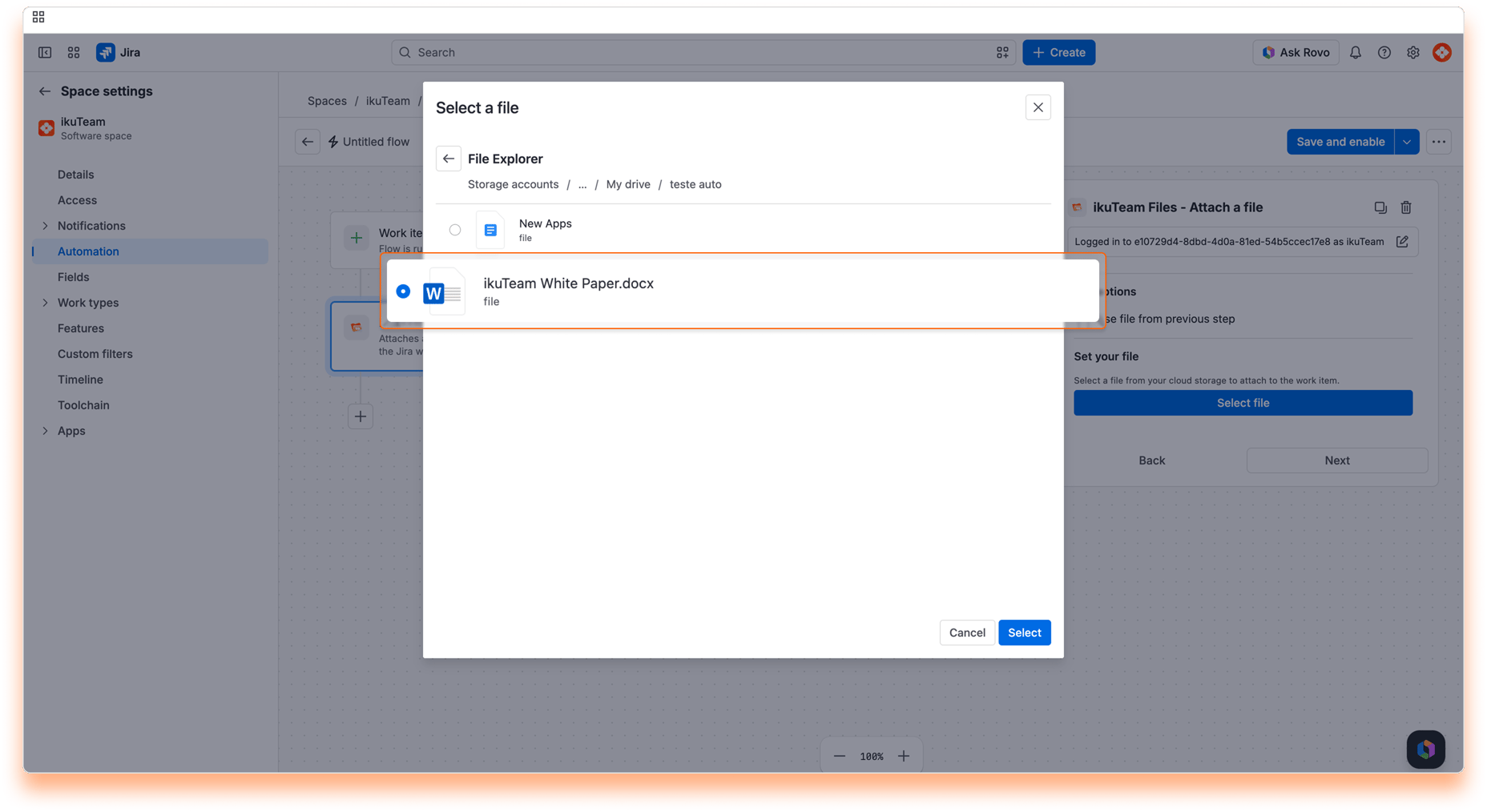
Task: Confirm with the Select button
Action: (x=1024, y=633)
